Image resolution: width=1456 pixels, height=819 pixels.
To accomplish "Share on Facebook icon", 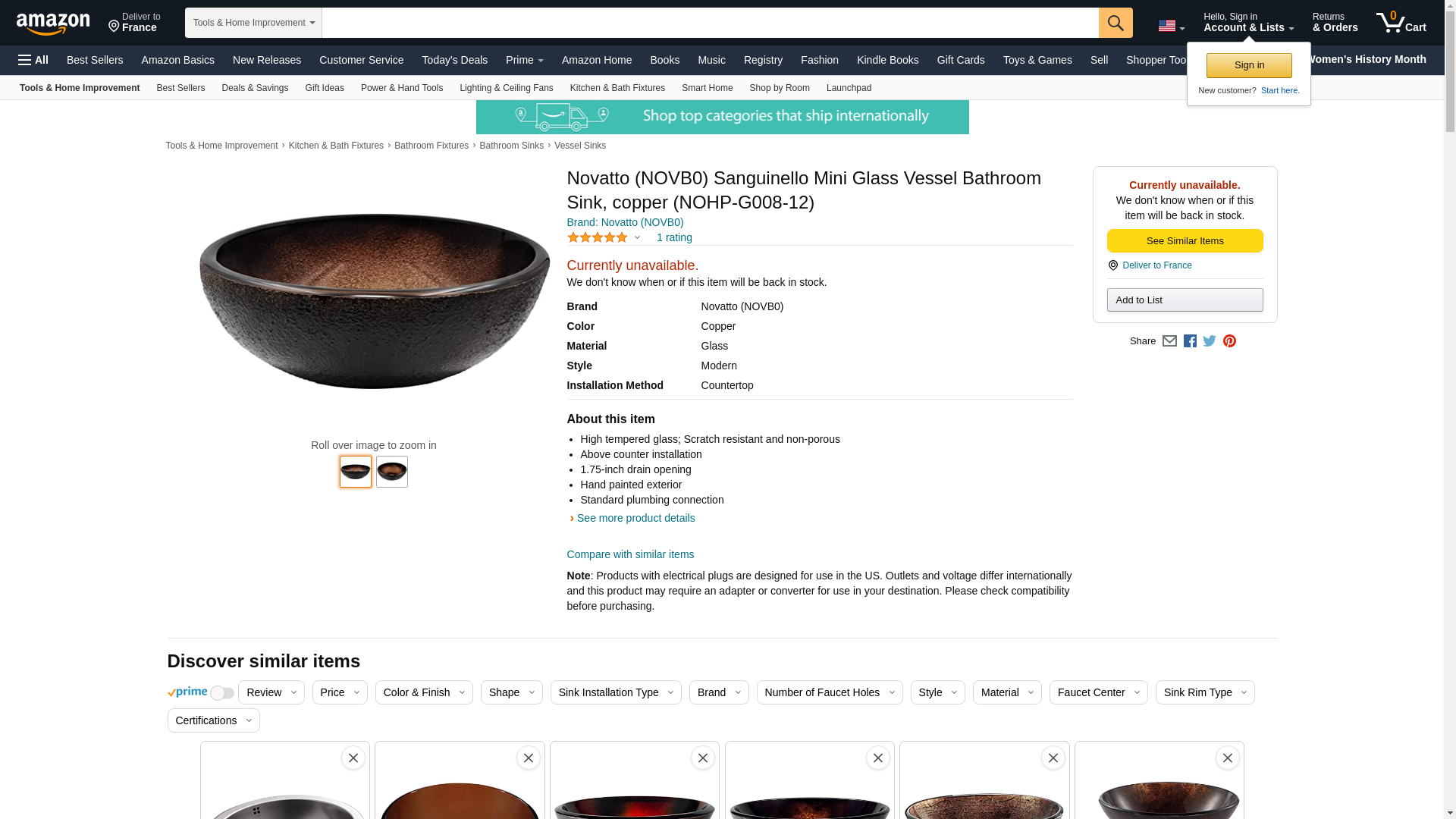I will pos(1190,341).
